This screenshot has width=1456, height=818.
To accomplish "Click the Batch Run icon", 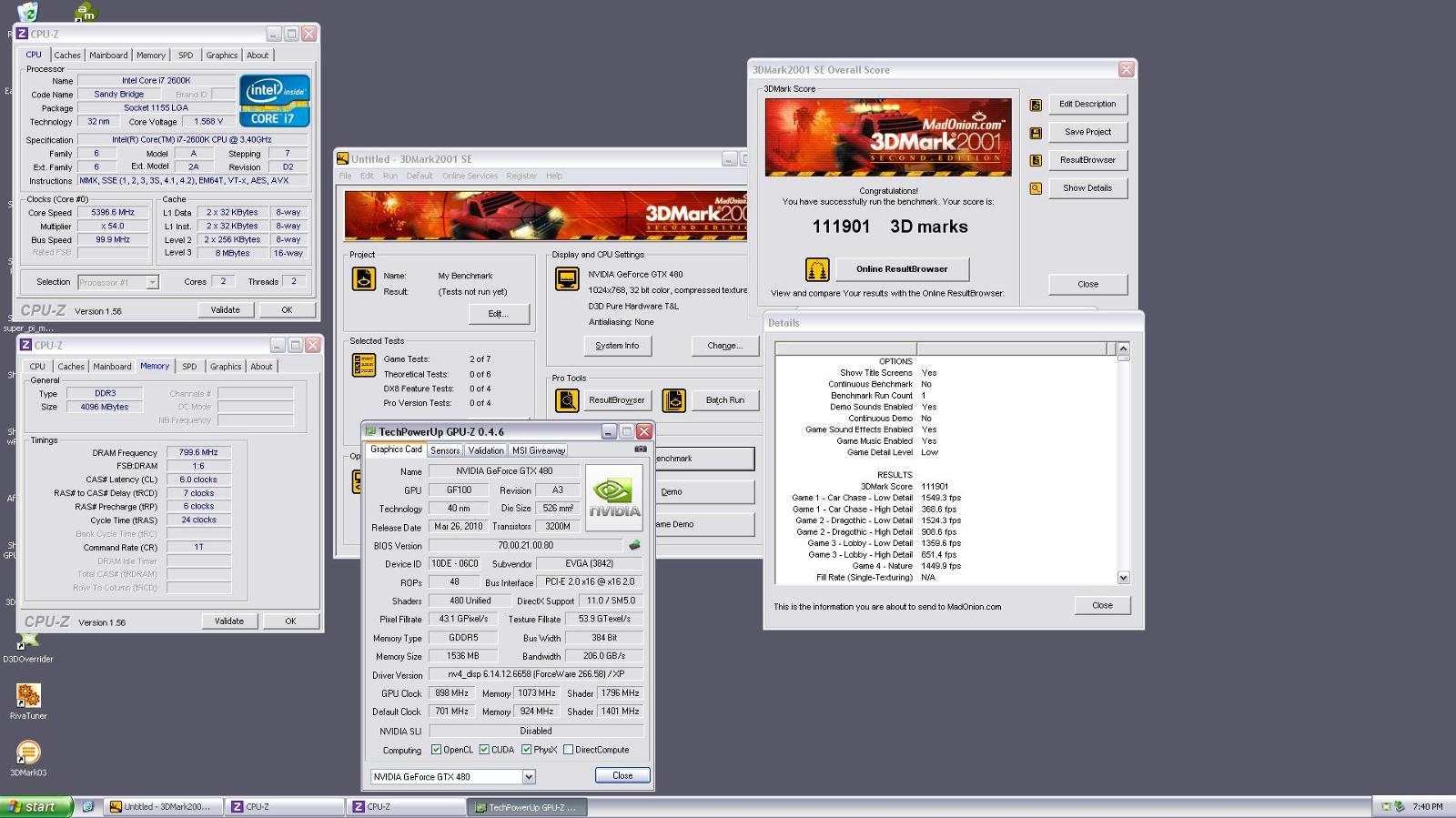I will click(x=674, y=400).
